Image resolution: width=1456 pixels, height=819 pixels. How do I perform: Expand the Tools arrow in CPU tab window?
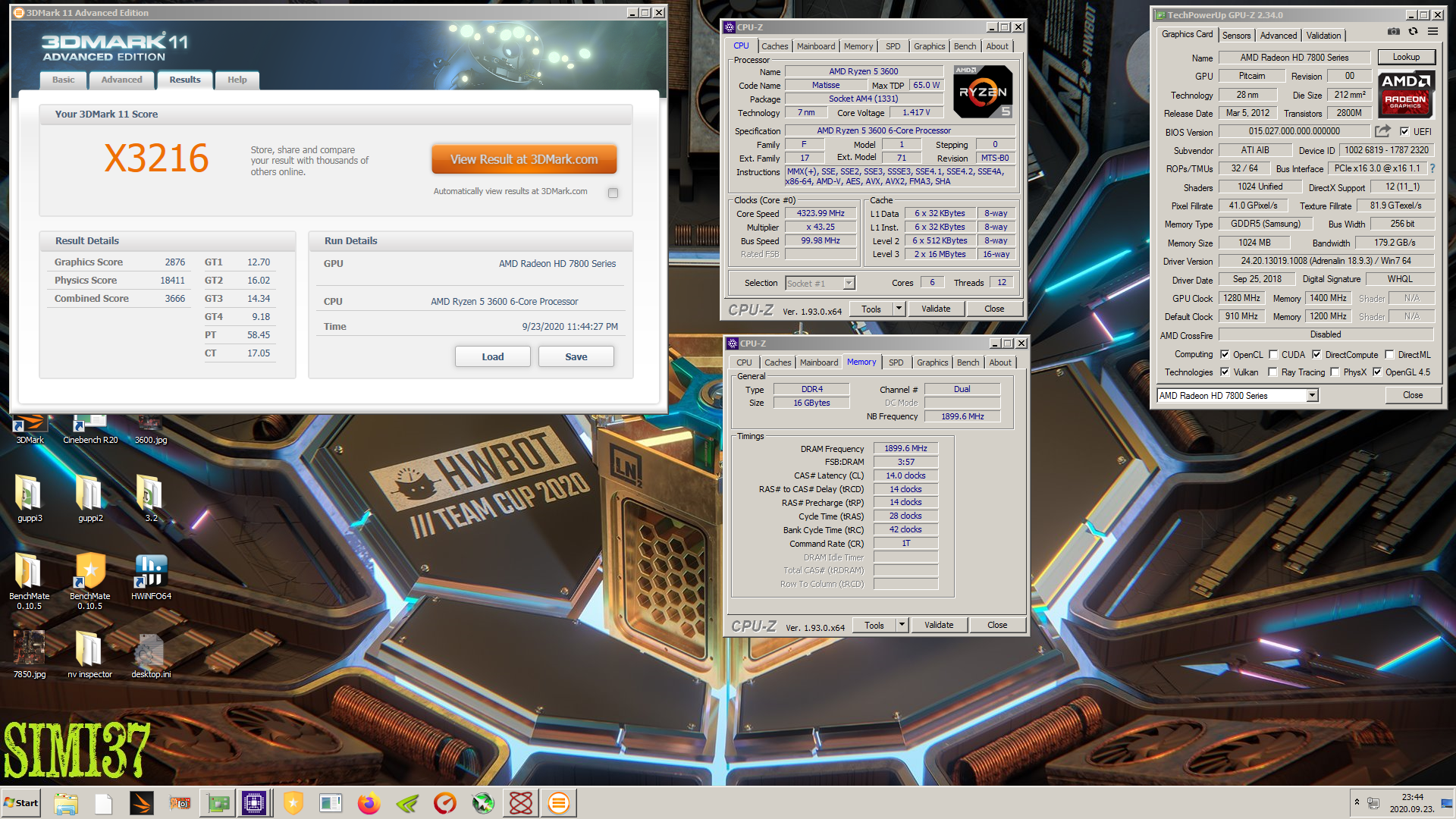point(899,309)
